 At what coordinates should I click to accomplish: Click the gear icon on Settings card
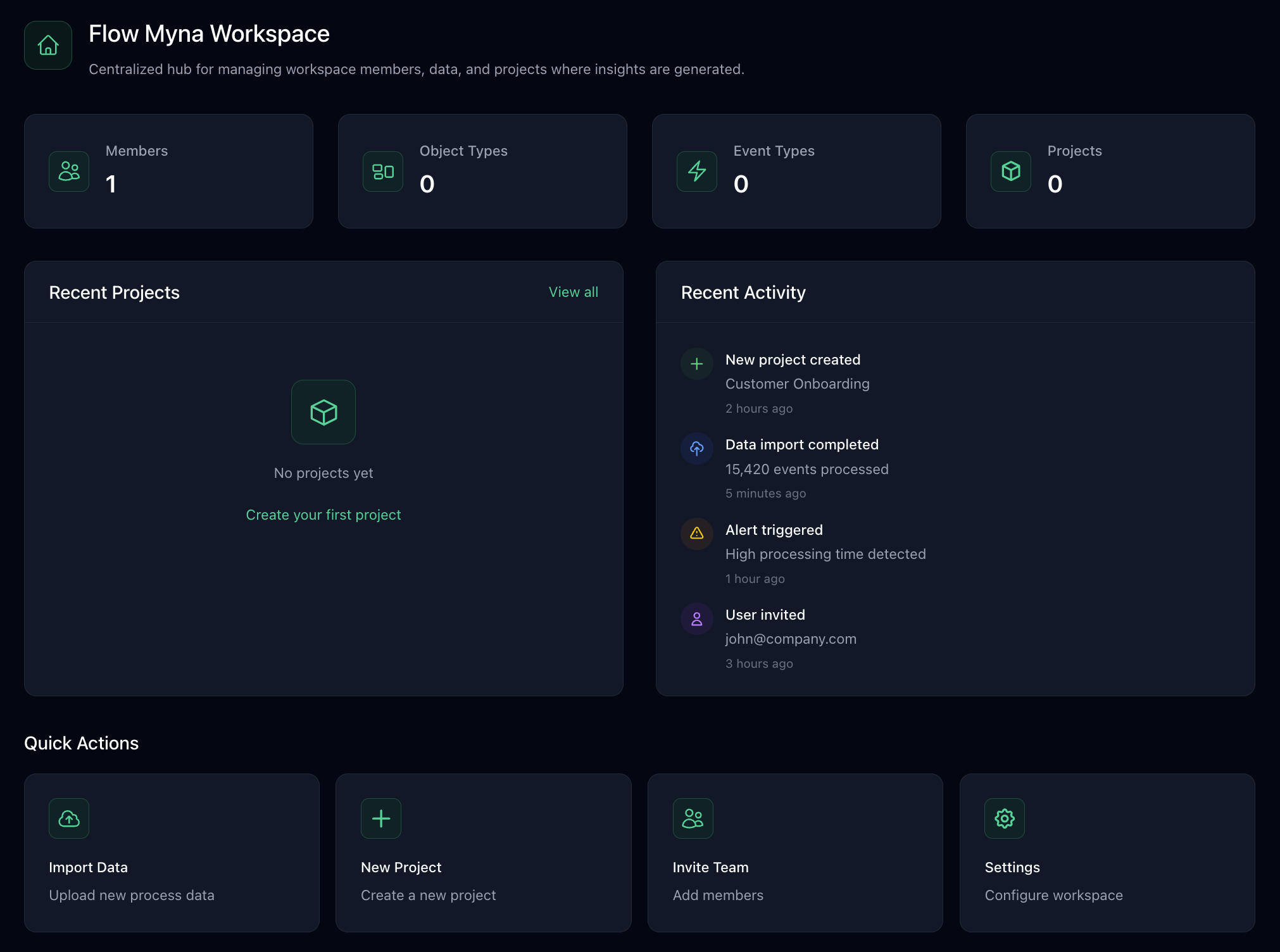click(1004, 818)
